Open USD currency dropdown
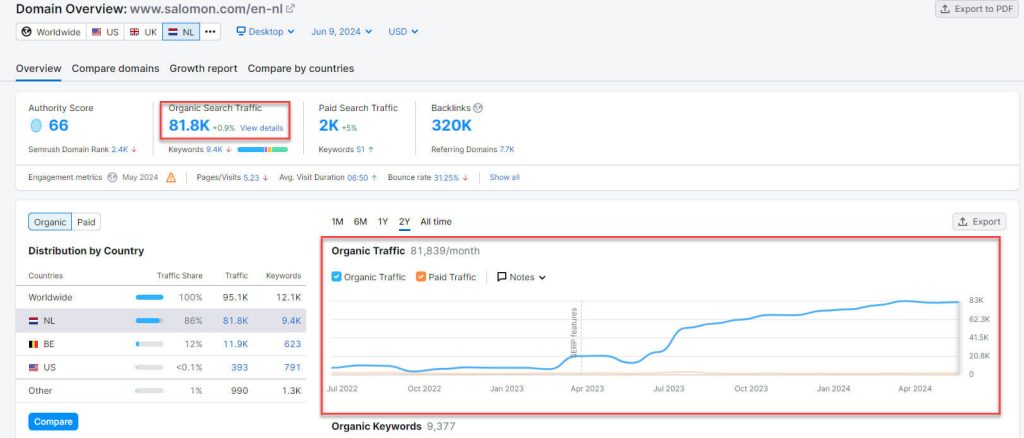Image resolution: width=1024 pixels, height=438 pixels. coord(403,31)
